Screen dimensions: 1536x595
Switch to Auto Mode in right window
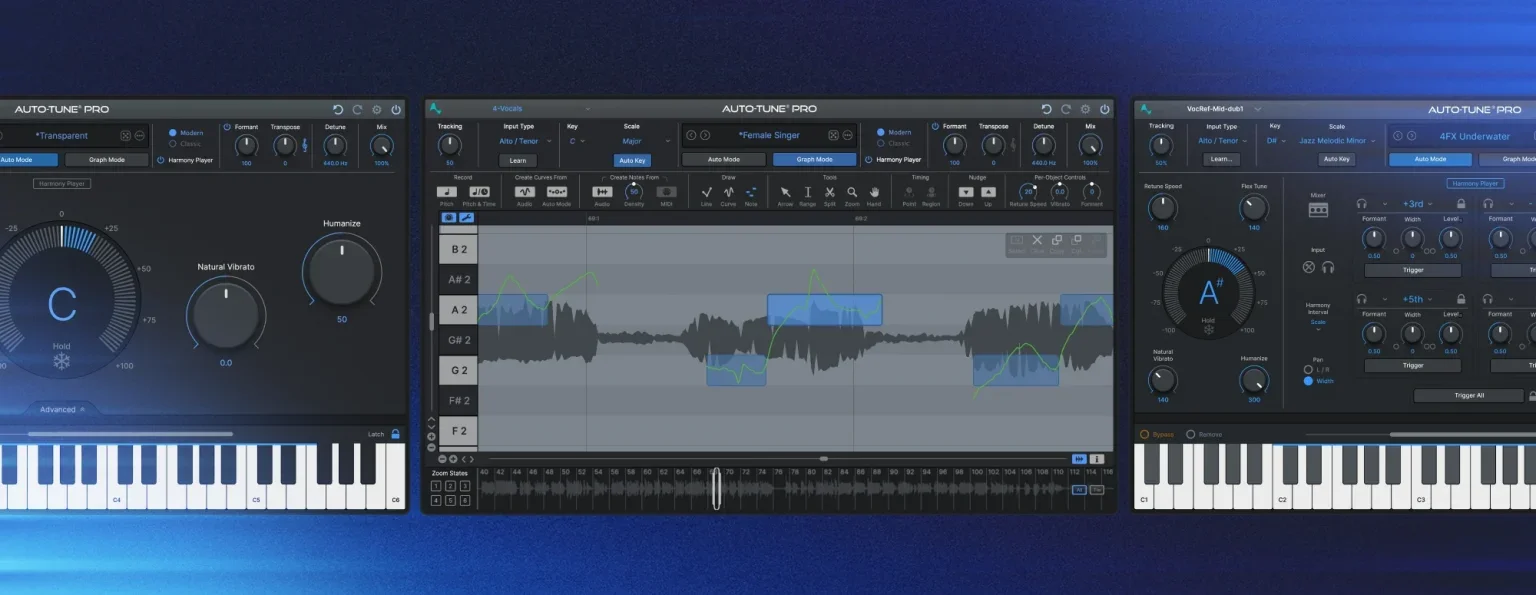coord(1430,159)
